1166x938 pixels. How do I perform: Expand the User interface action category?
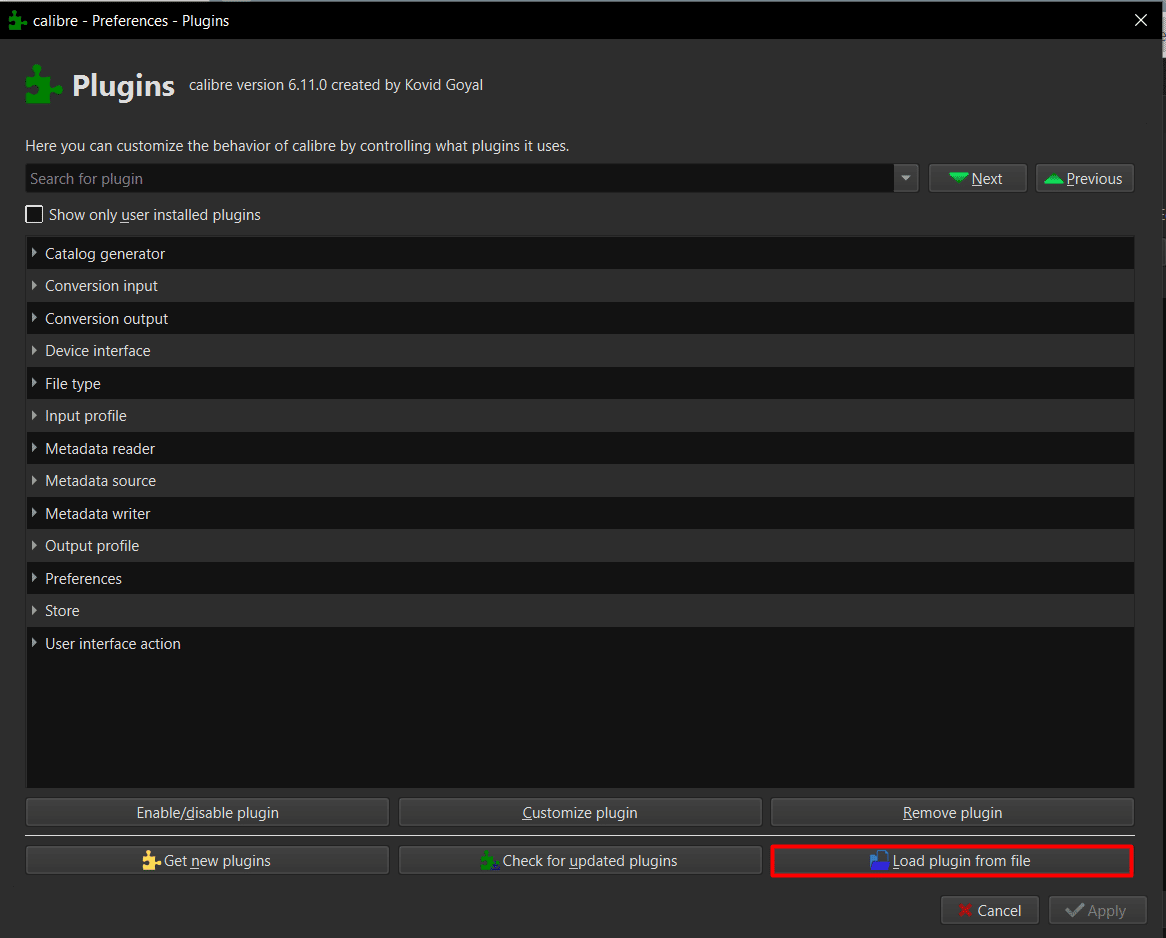(35, 643)
